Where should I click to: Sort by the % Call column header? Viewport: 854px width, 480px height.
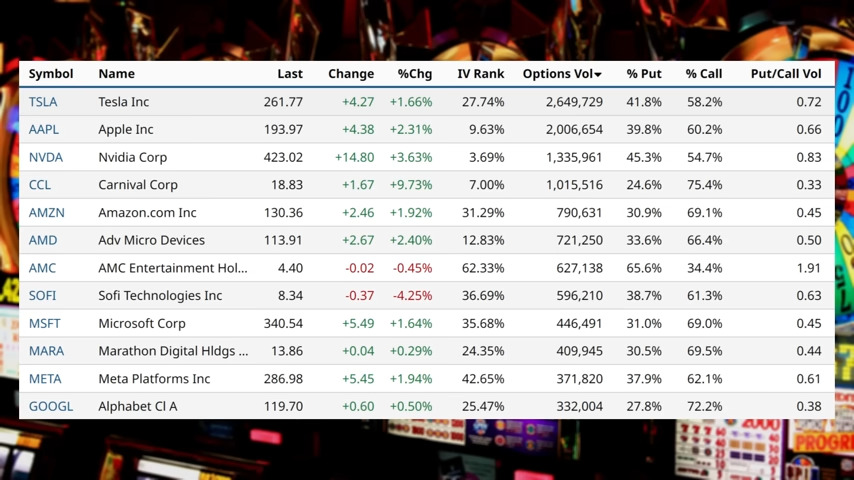[704, 74]
